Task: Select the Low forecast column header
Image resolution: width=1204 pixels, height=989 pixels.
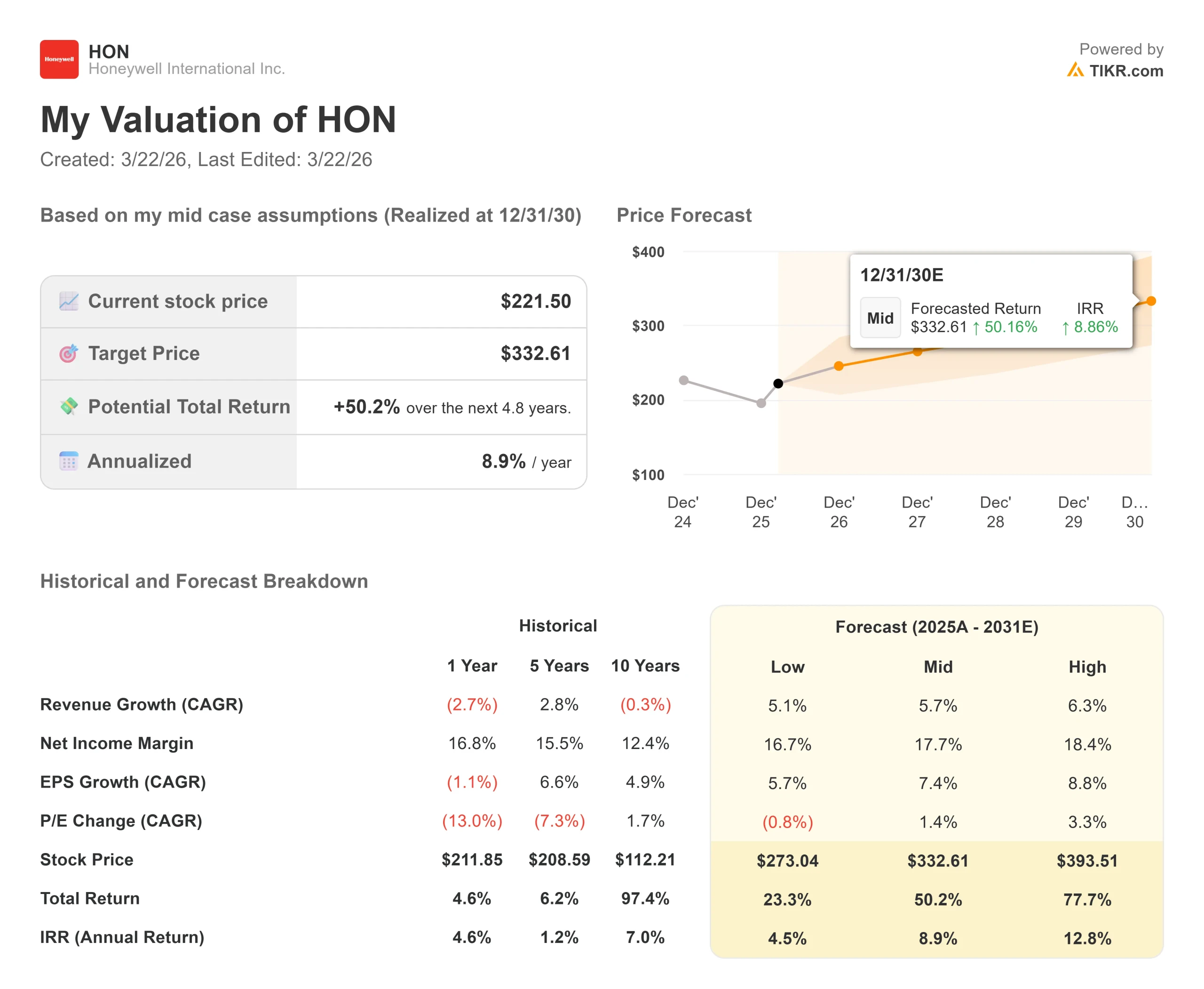Action: coord(787,667)
